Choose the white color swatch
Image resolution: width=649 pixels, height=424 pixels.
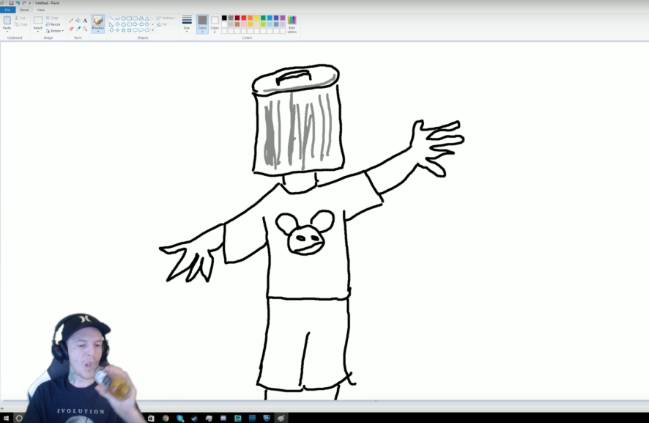[224, 24]
